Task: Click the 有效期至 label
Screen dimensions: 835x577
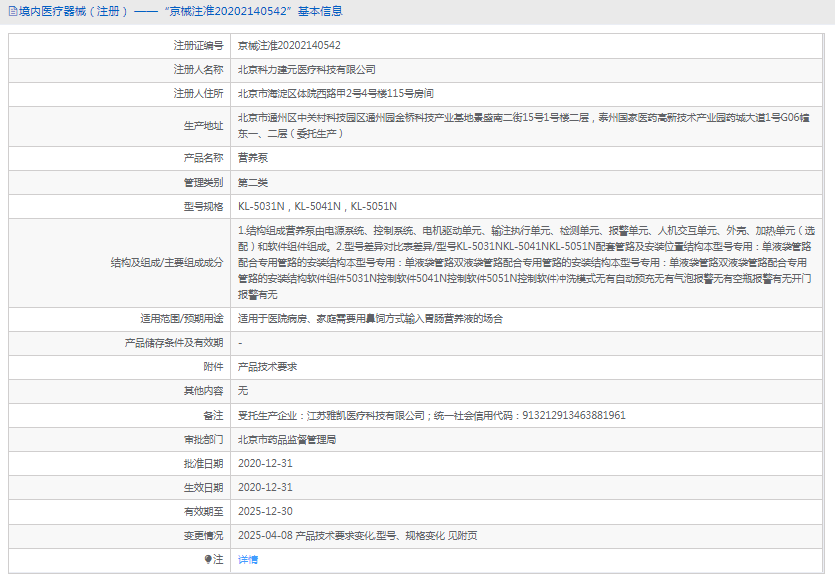Action: [x=203, y=512]
